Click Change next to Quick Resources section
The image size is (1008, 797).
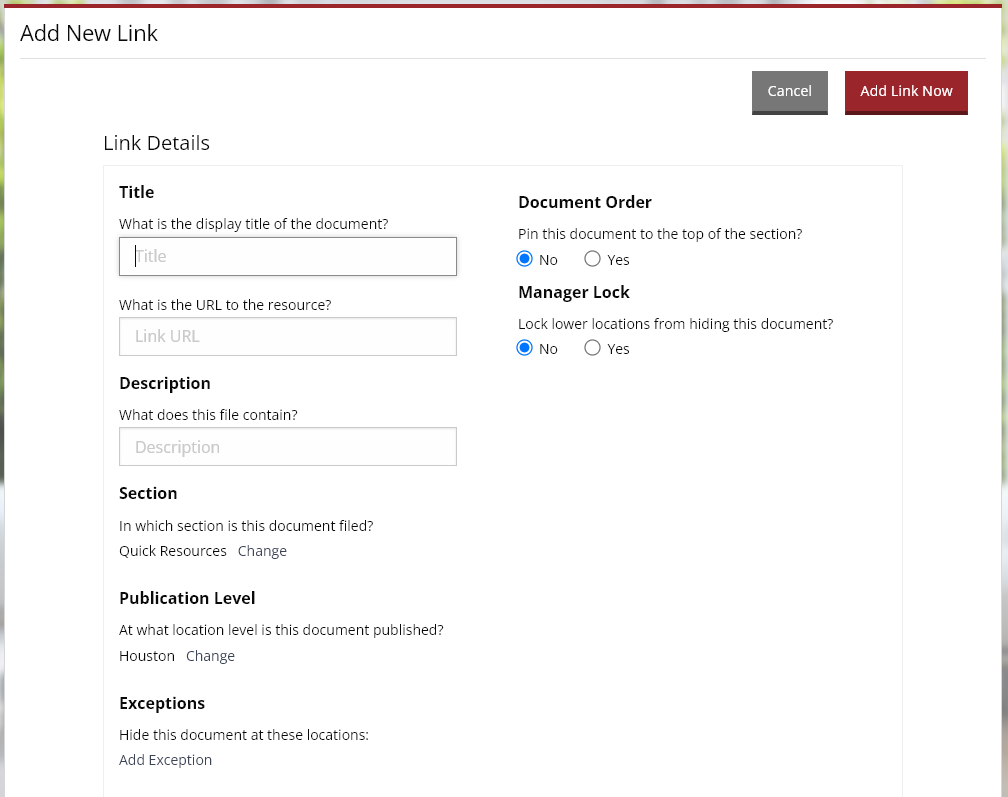coord(262,550)
